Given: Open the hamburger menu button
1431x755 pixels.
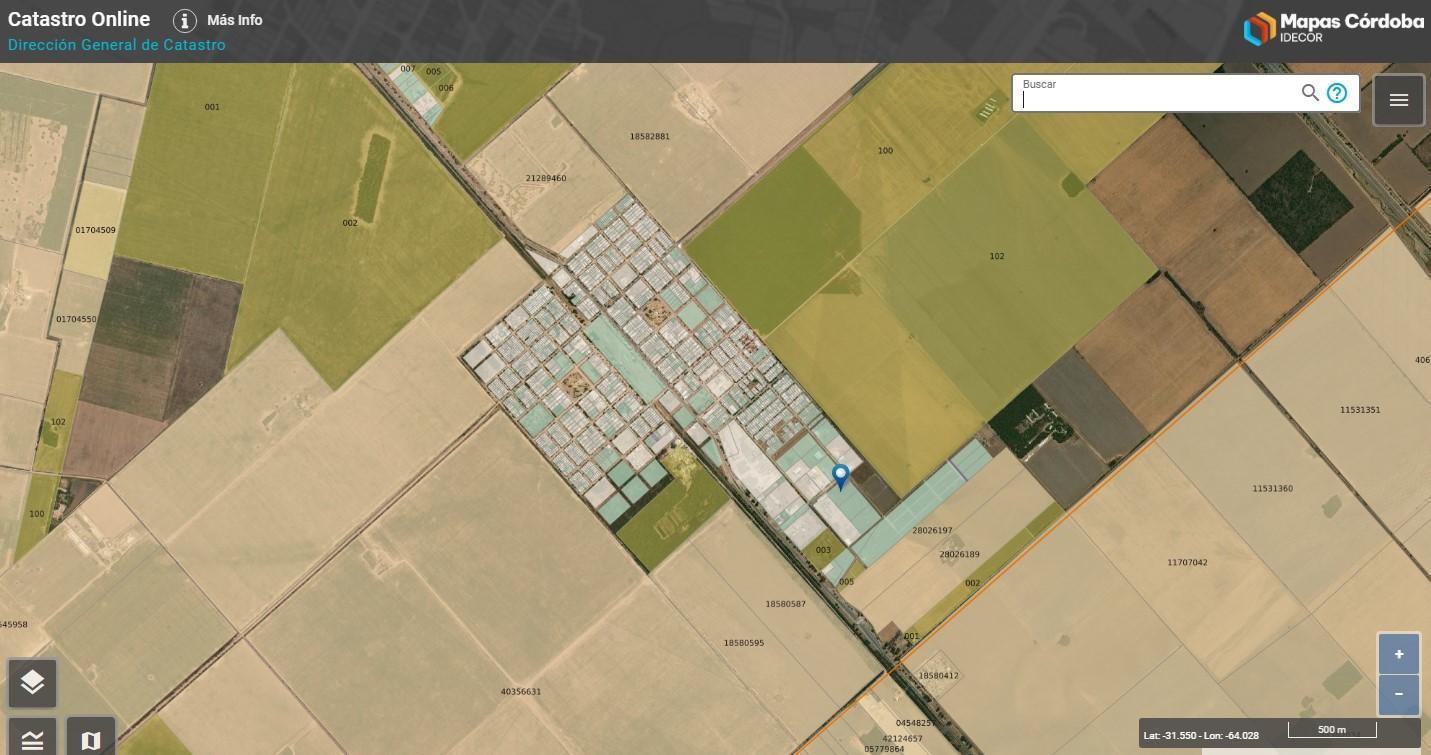Looking at the screenshot, I should point(1399,99).
